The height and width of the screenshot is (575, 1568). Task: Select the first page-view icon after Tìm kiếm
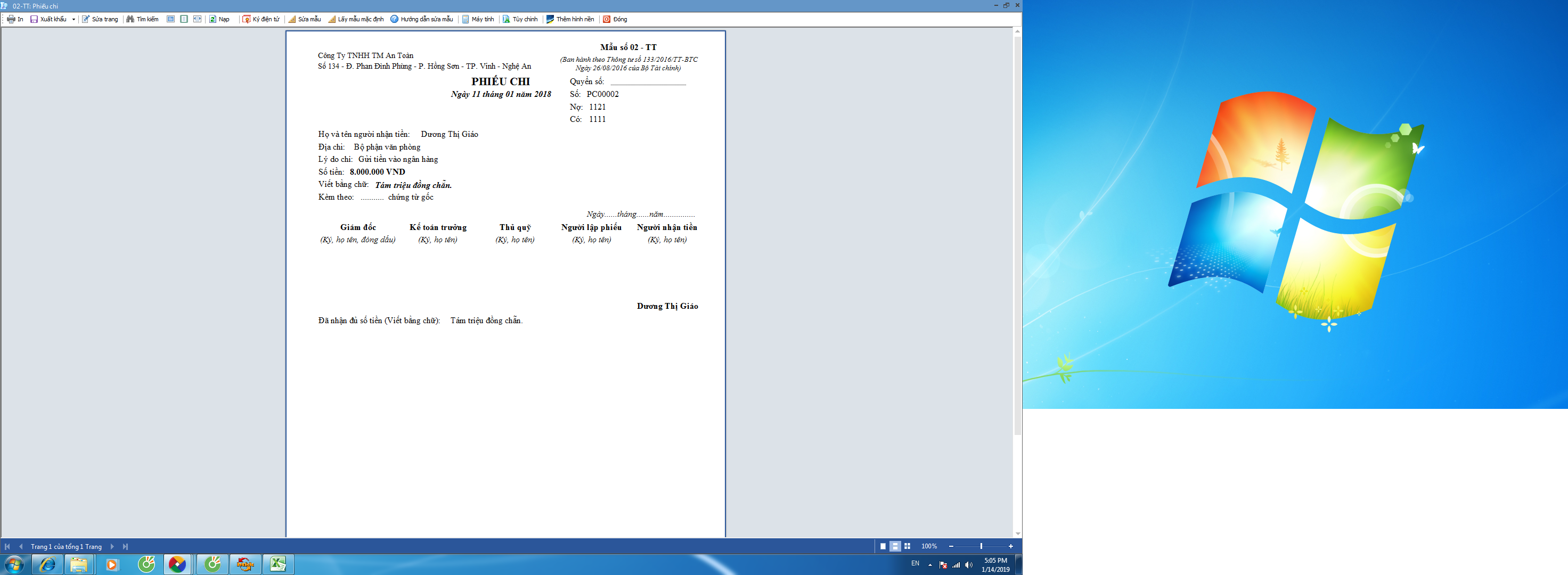[x=170, y=20]
